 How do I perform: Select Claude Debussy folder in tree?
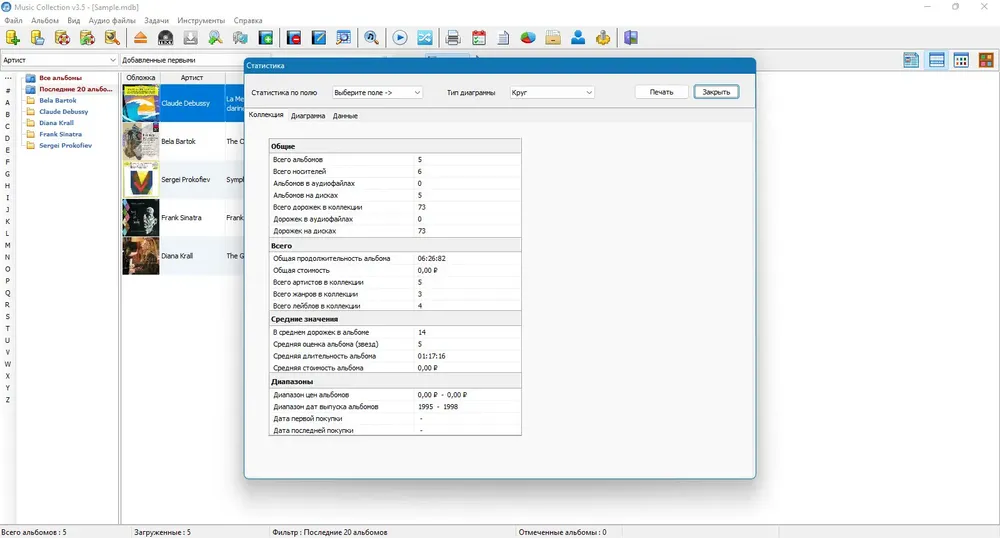(64, 112)
